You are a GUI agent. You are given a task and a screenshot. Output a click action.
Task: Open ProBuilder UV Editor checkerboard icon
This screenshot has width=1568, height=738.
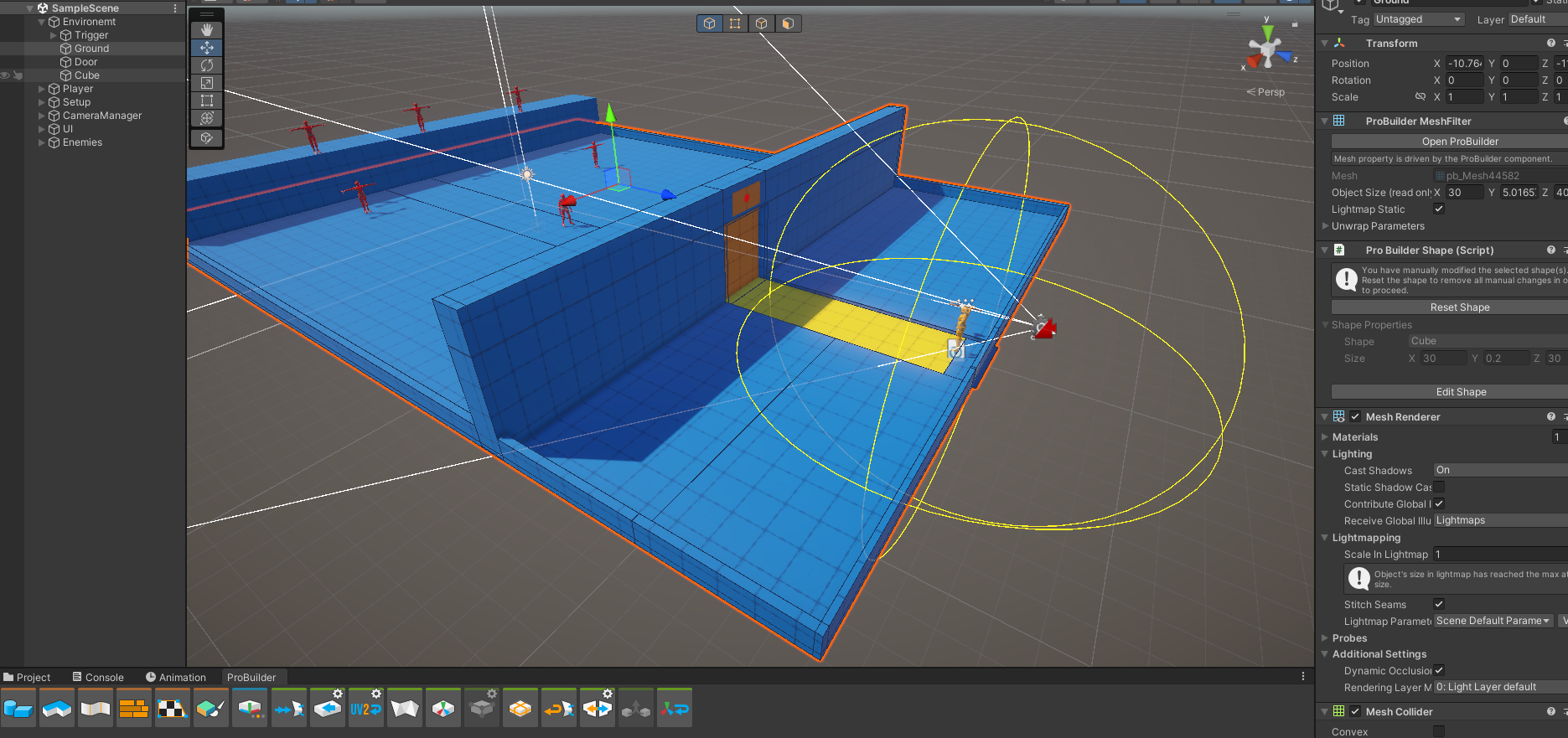(173, 709)
